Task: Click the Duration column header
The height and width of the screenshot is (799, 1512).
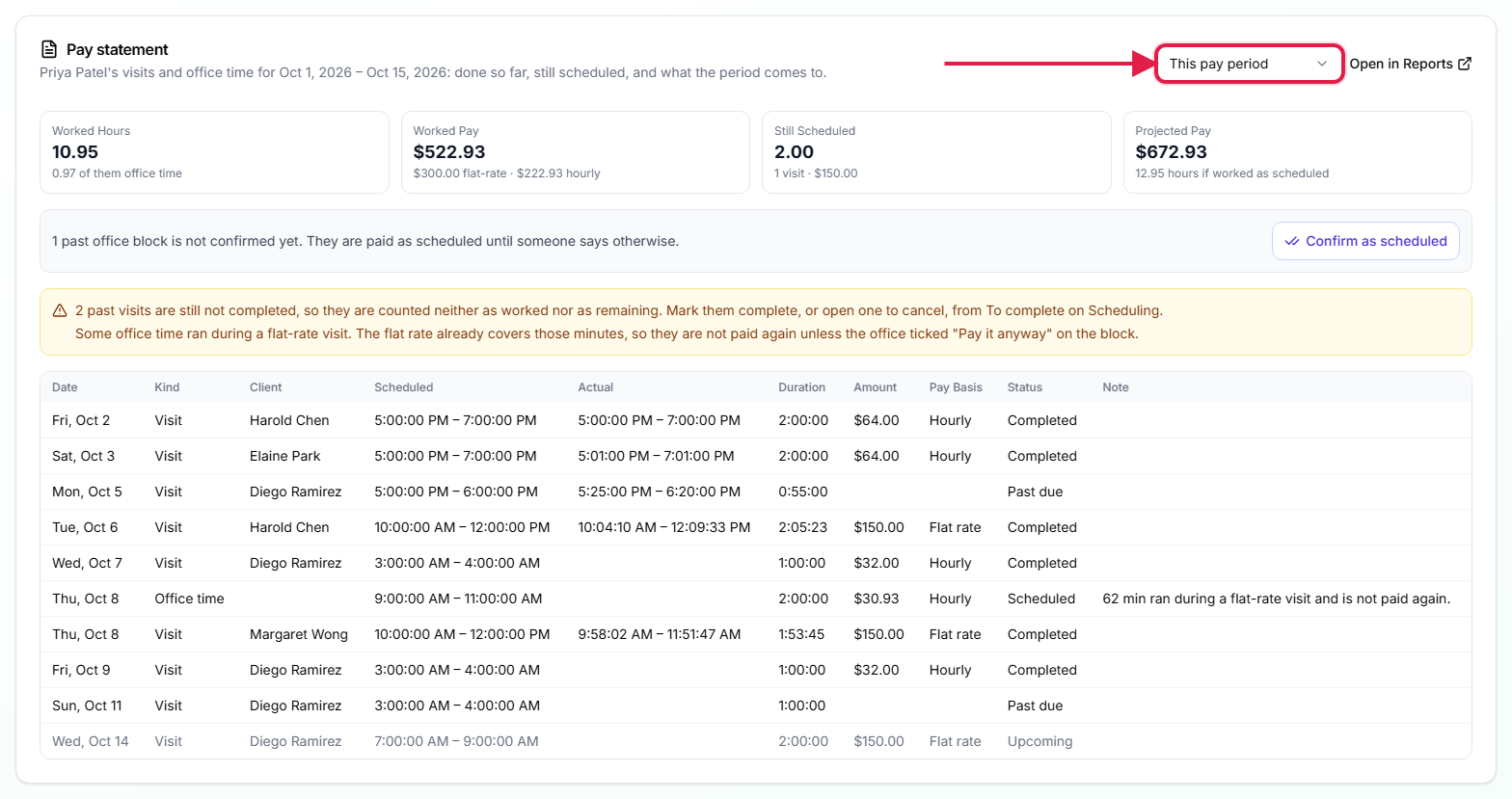Action: (801, 387)
